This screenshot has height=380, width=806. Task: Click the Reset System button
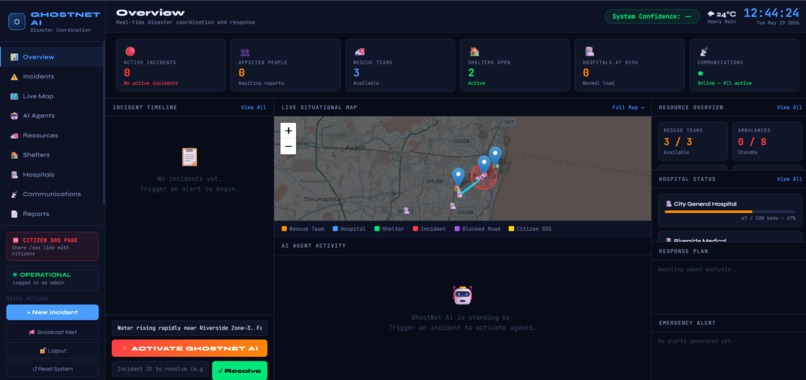point(52,369)
